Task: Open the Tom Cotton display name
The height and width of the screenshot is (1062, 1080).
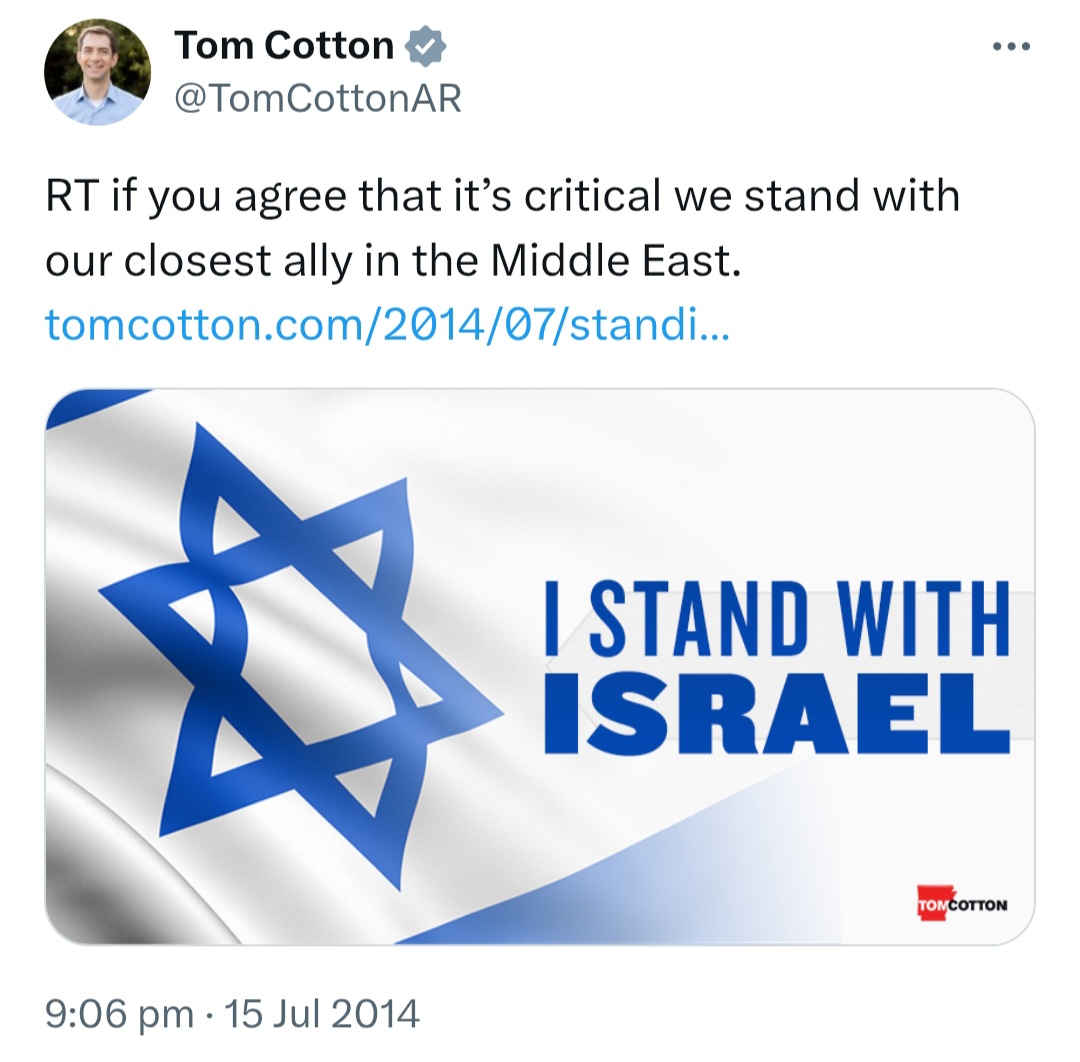Action: 284,45
